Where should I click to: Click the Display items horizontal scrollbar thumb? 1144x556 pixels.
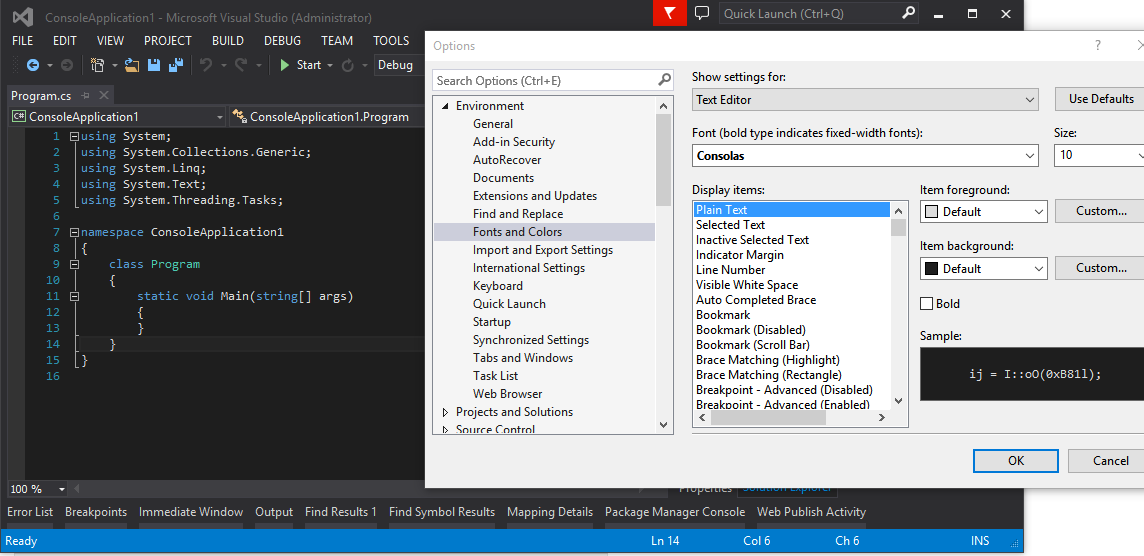click(x=768, y=418)
